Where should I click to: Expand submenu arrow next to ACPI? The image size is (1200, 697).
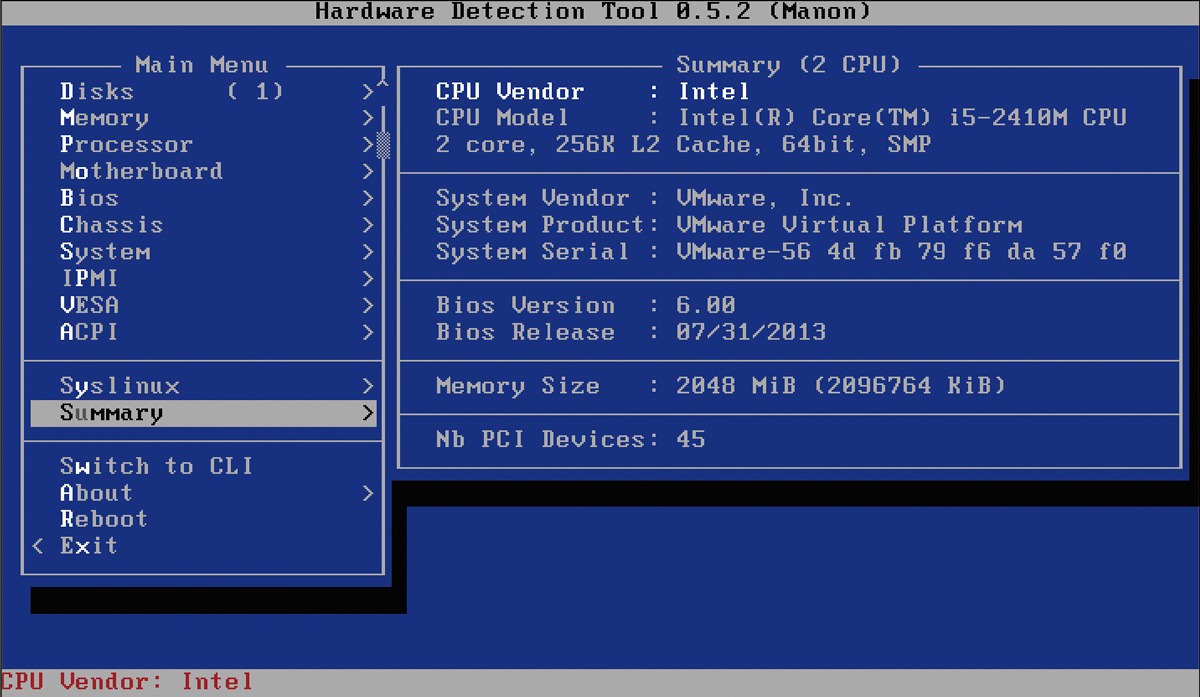368,333
